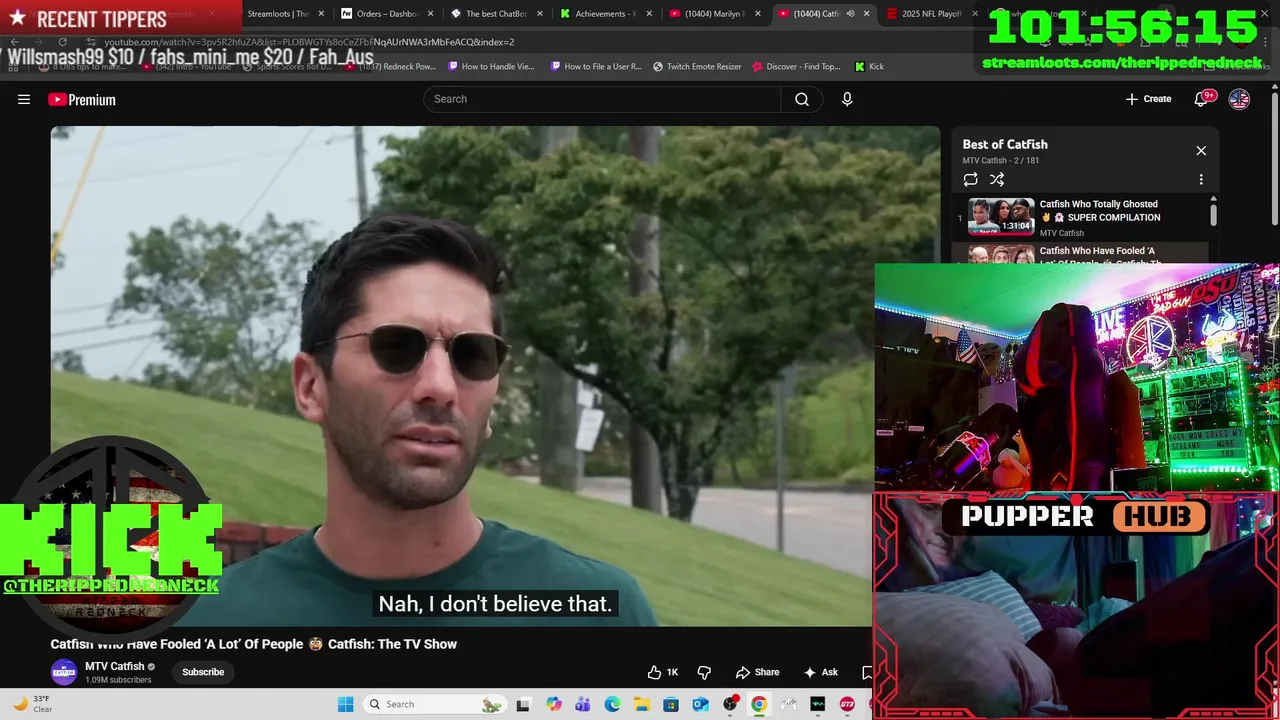1280x720 pixels.
Task: Close the Best of Catfish playlist panel
Action: coord(1201,151)
